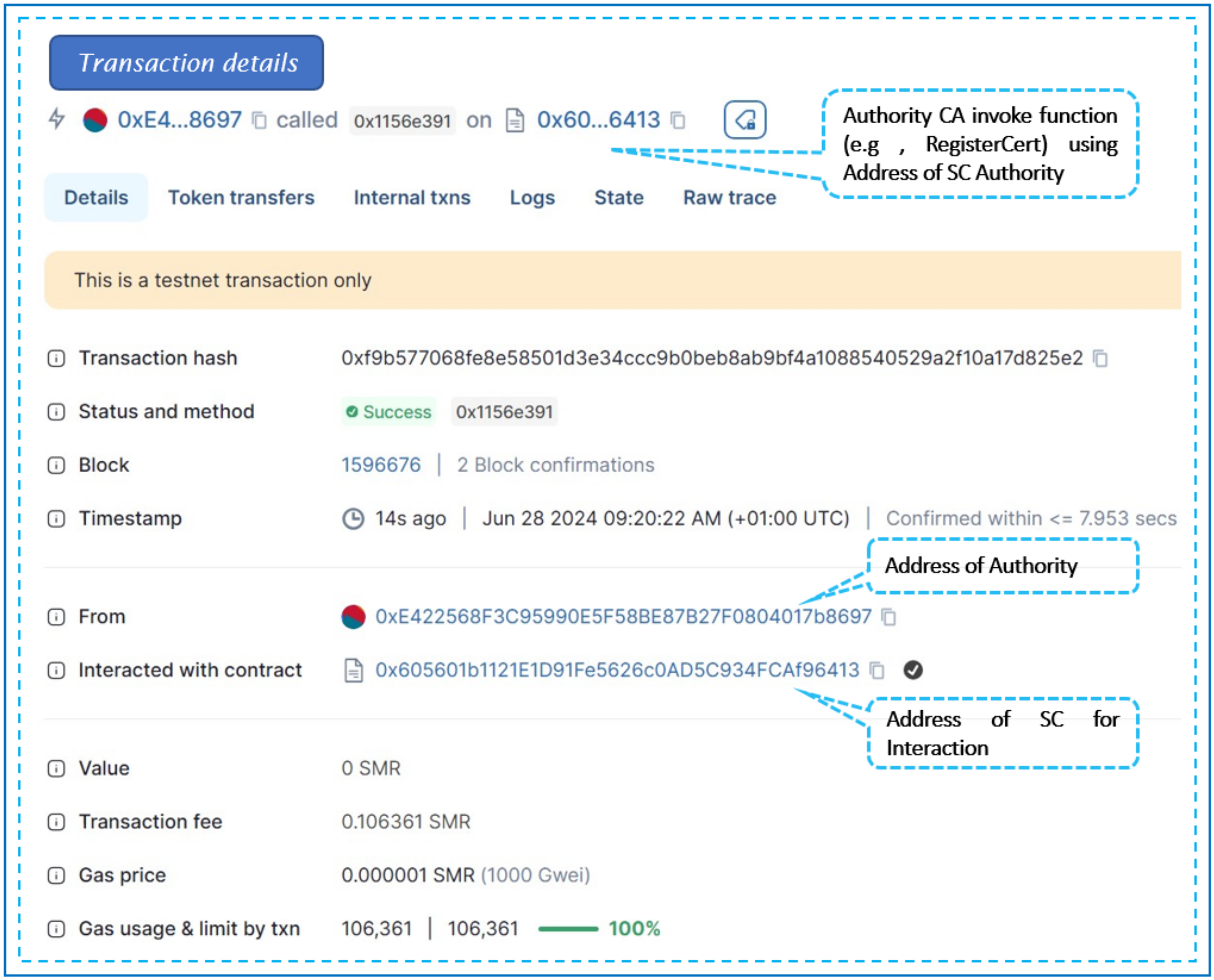Click info icon next to Transaction hash
Viewport: 1214px width, 980px height.
point(56,358)
